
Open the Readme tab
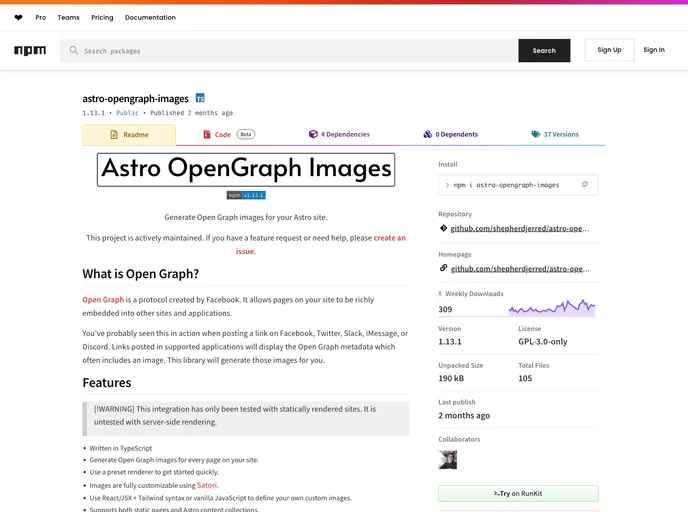[x=129, y=135]
